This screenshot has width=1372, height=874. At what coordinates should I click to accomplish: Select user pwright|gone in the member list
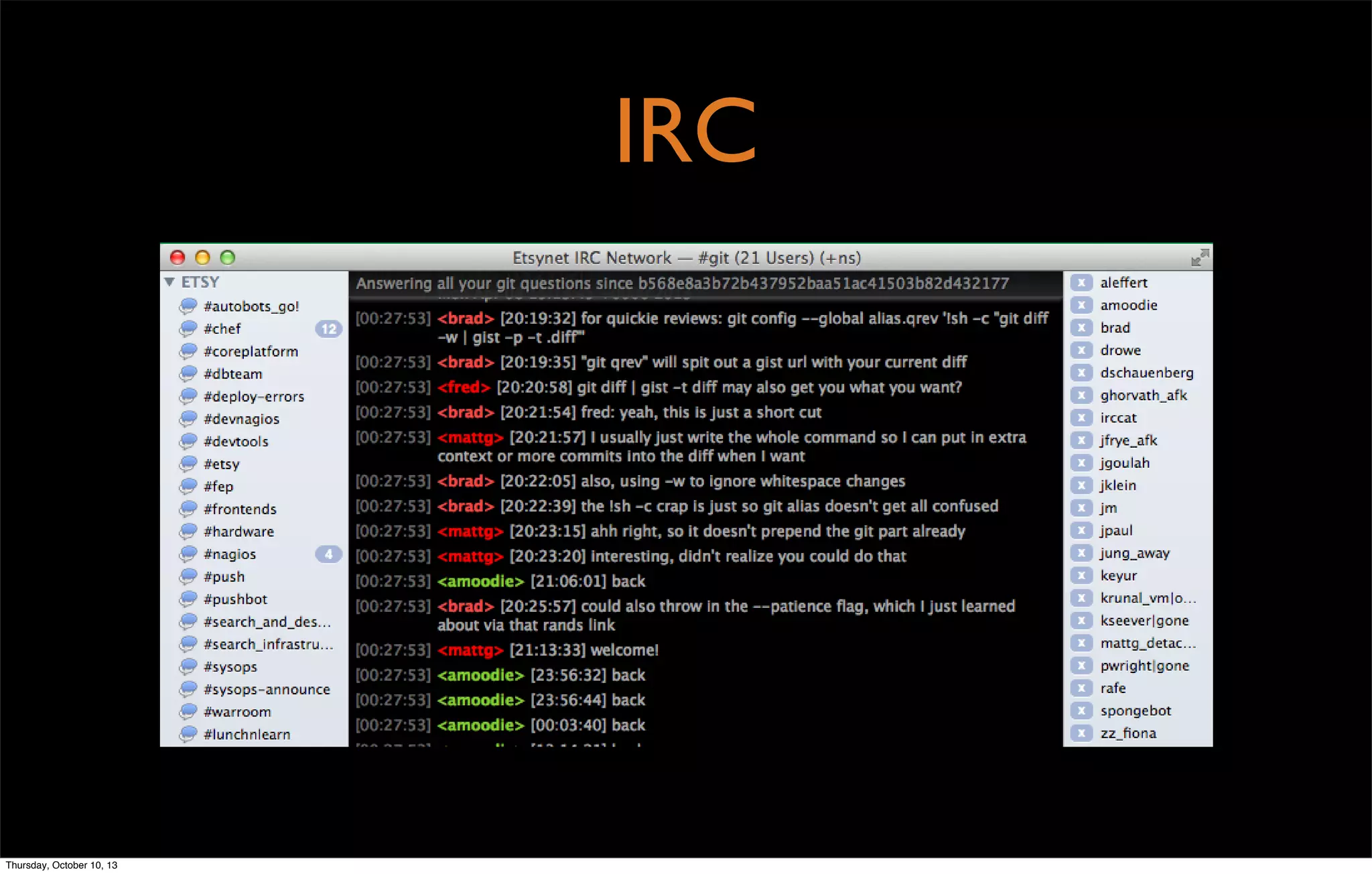tap(1145, 666)
